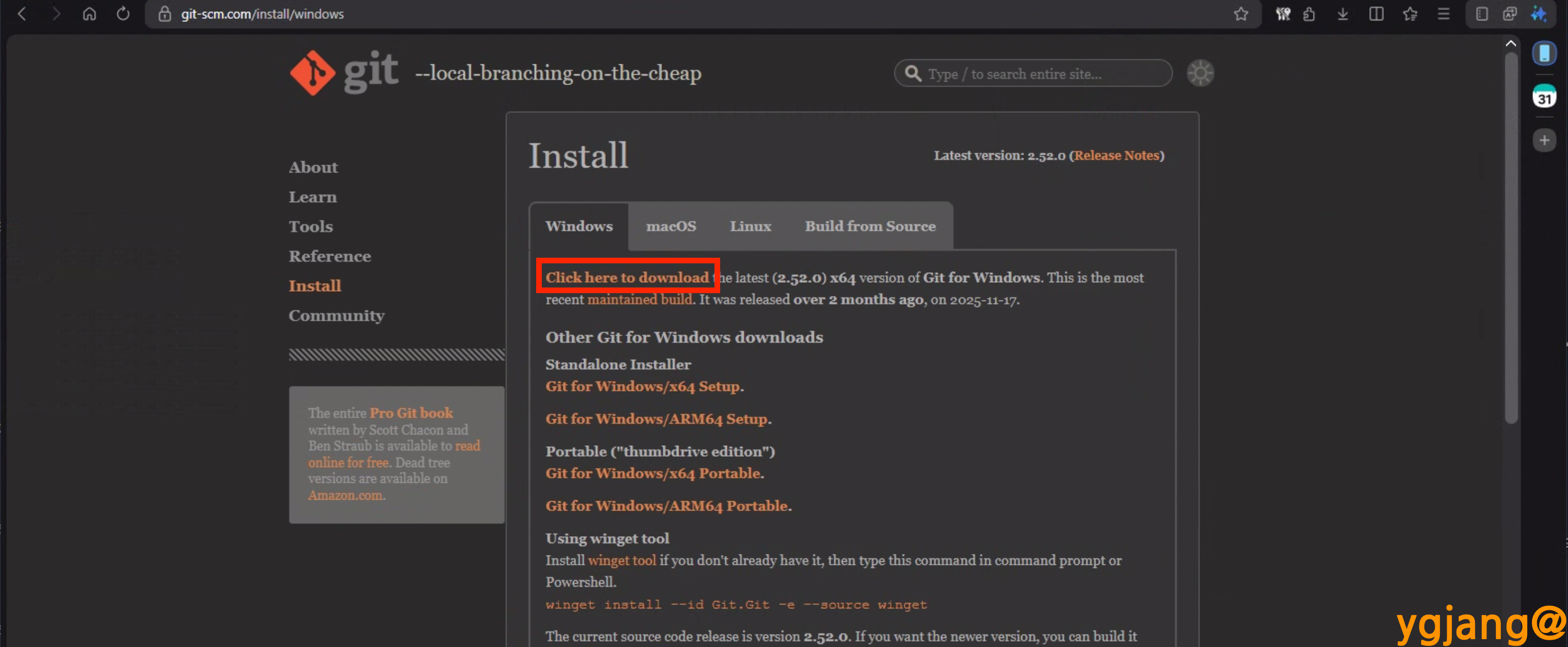Click the 'Click here to download' link
1568x647 pixels.
pyautogui.click(x=627, y=278)
